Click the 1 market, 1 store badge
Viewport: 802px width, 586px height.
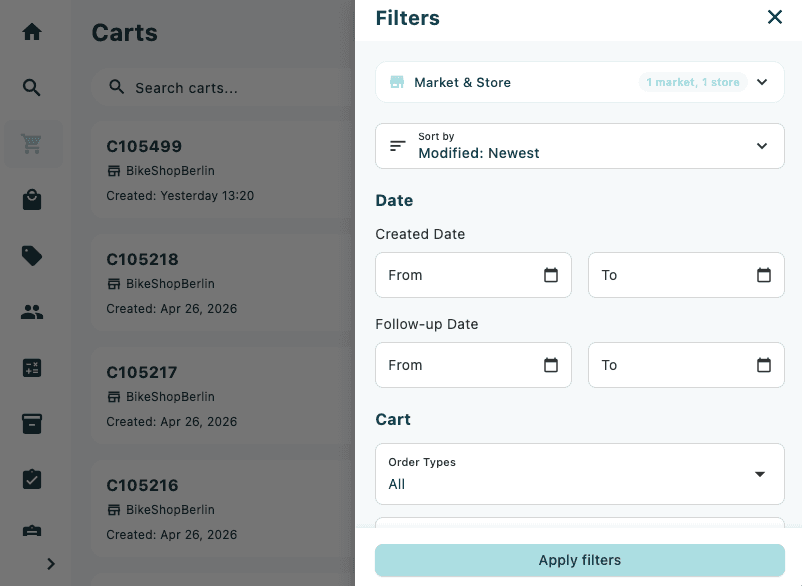[693, 82]
